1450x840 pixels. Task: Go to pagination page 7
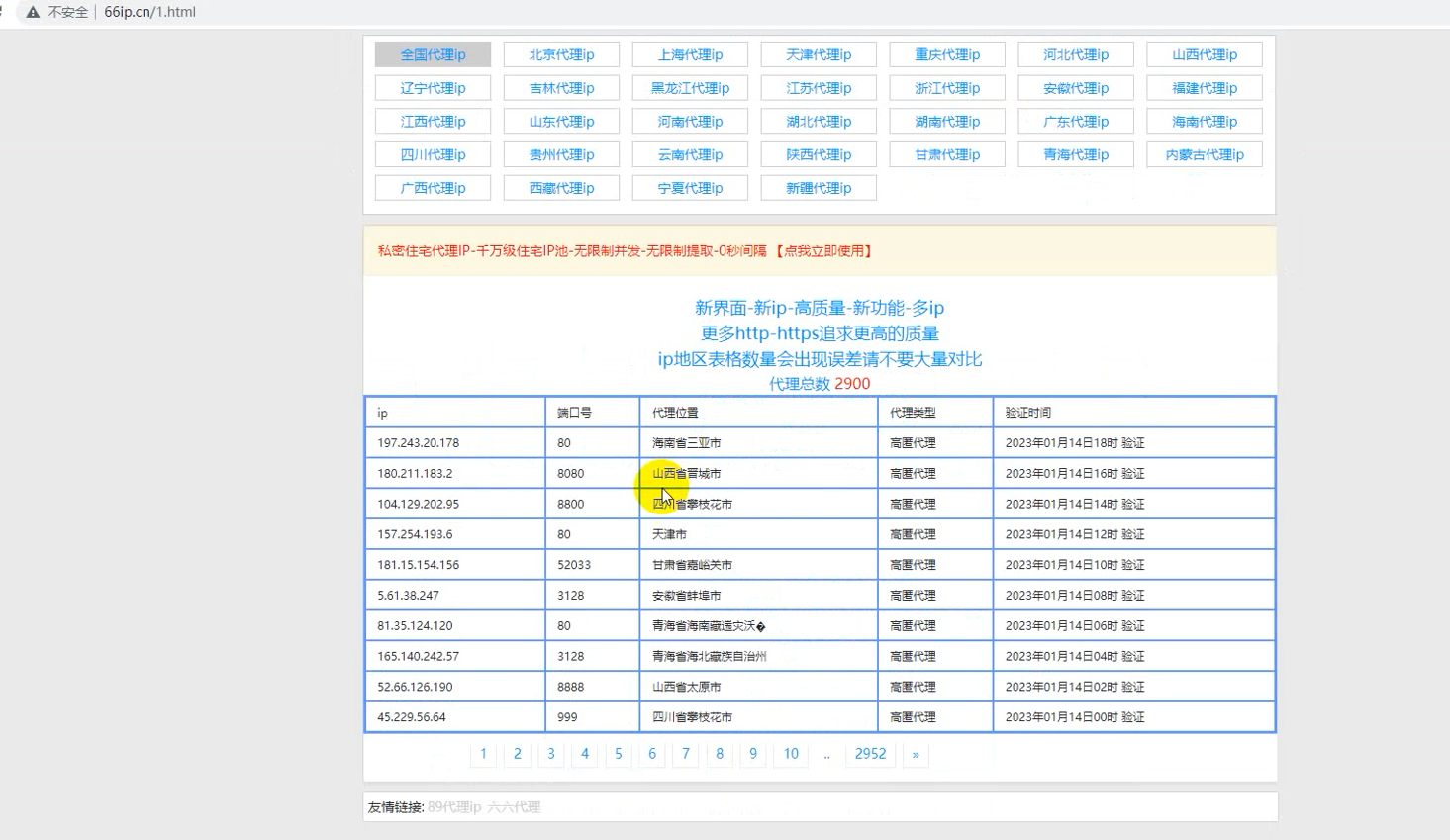(x=686, y=754)
